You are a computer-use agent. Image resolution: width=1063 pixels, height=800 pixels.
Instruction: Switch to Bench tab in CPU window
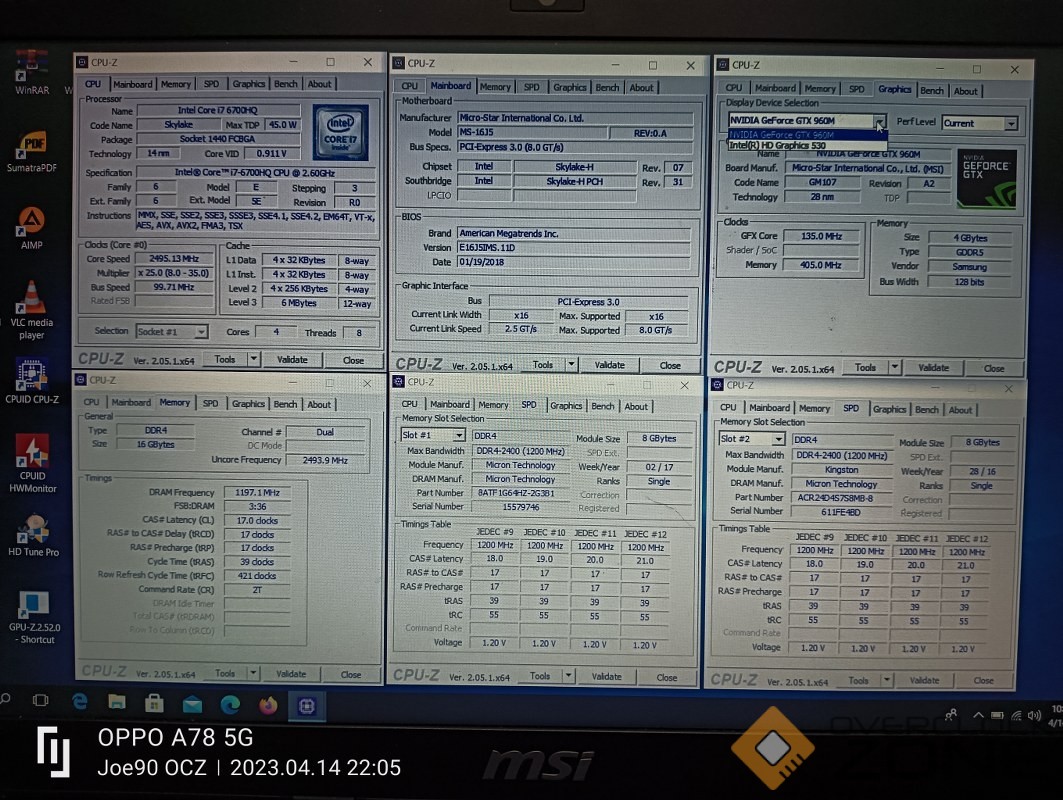285,84
